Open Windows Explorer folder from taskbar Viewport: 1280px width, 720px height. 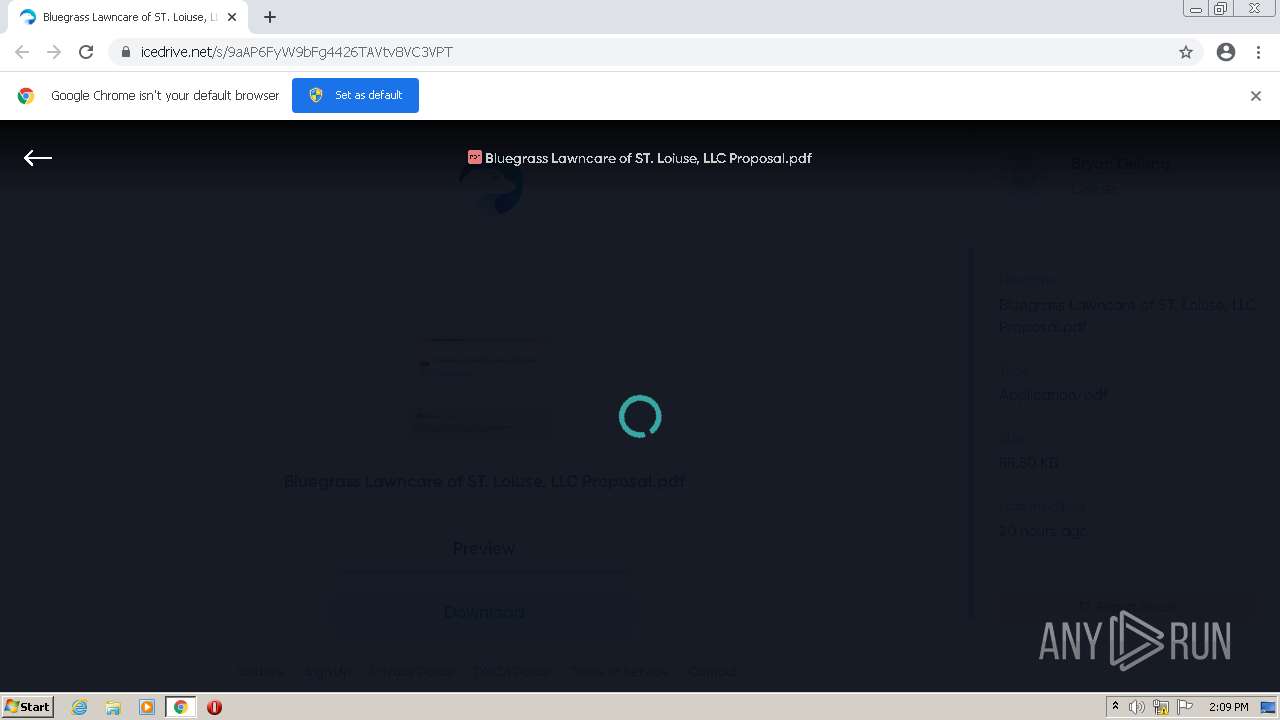(x=113, y=707)
